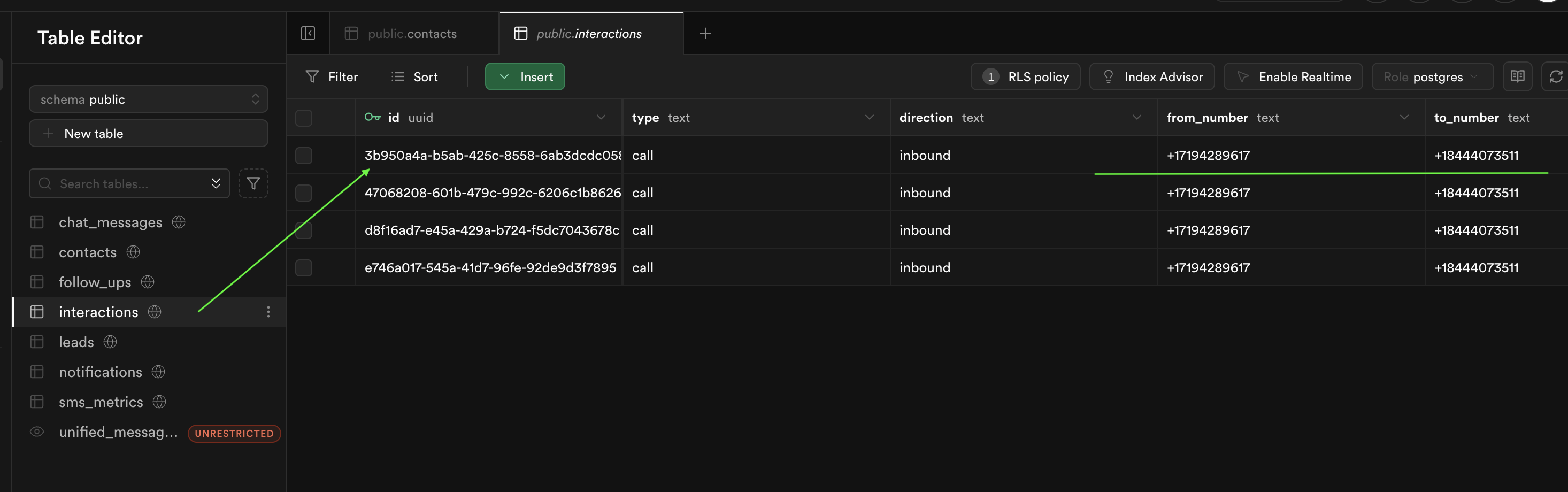Collapse the sidebar using the panel icon
The height and width of the screenshot is (492, 1568).
tap(308, 34)
